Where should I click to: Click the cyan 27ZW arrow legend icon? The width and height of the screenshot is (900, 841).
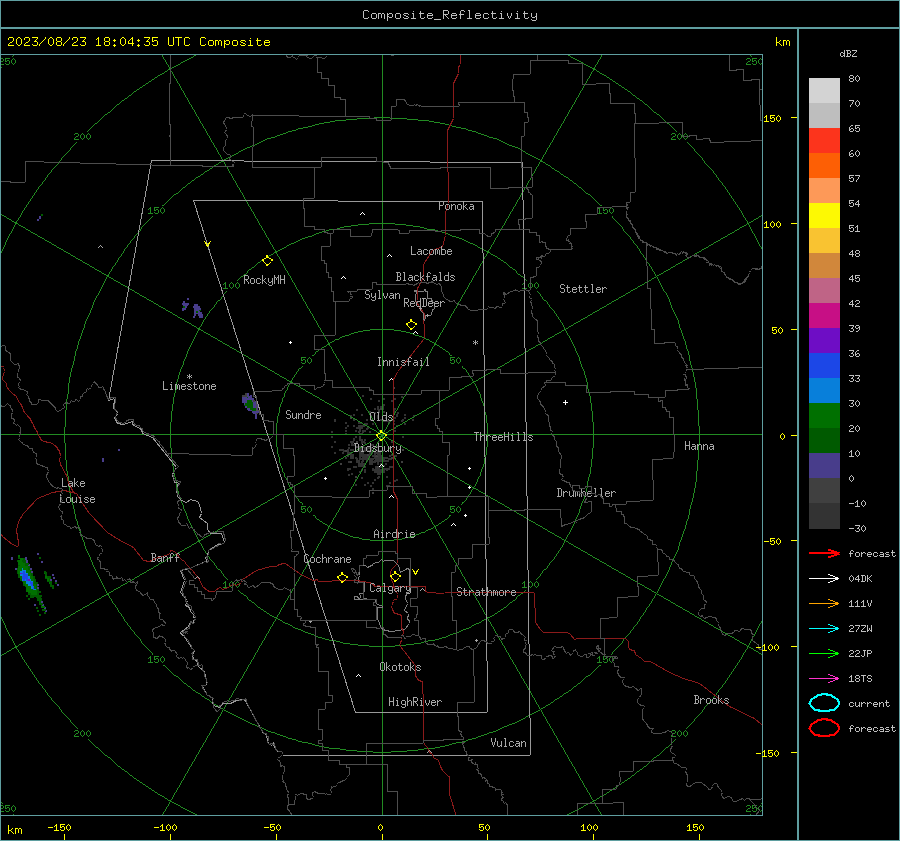(824, 629)
